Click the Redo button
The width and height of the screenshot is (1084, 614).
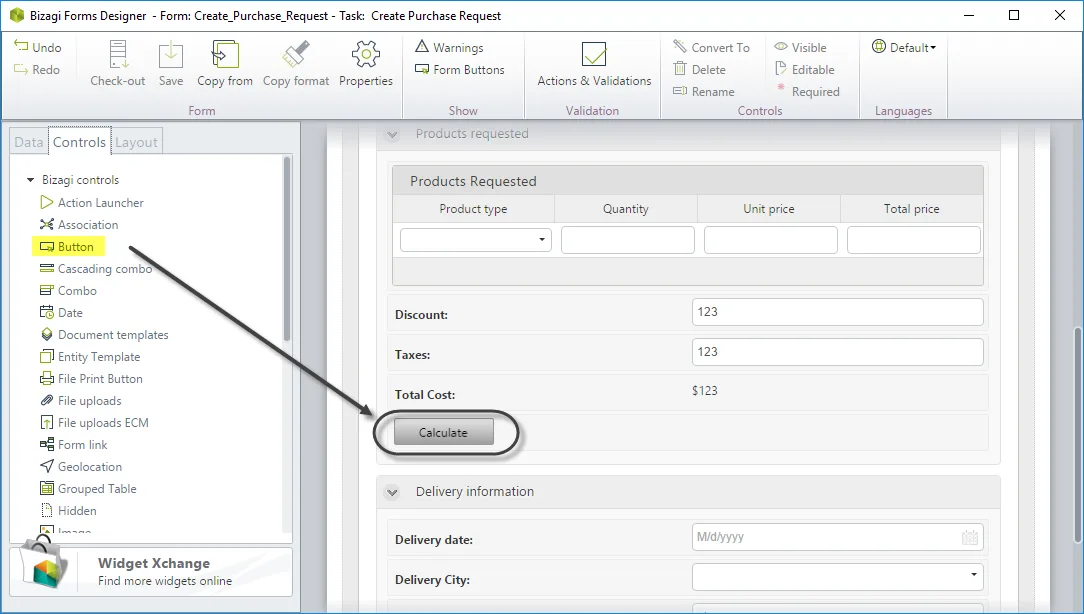pyautogui.click(x=37, y=69)
